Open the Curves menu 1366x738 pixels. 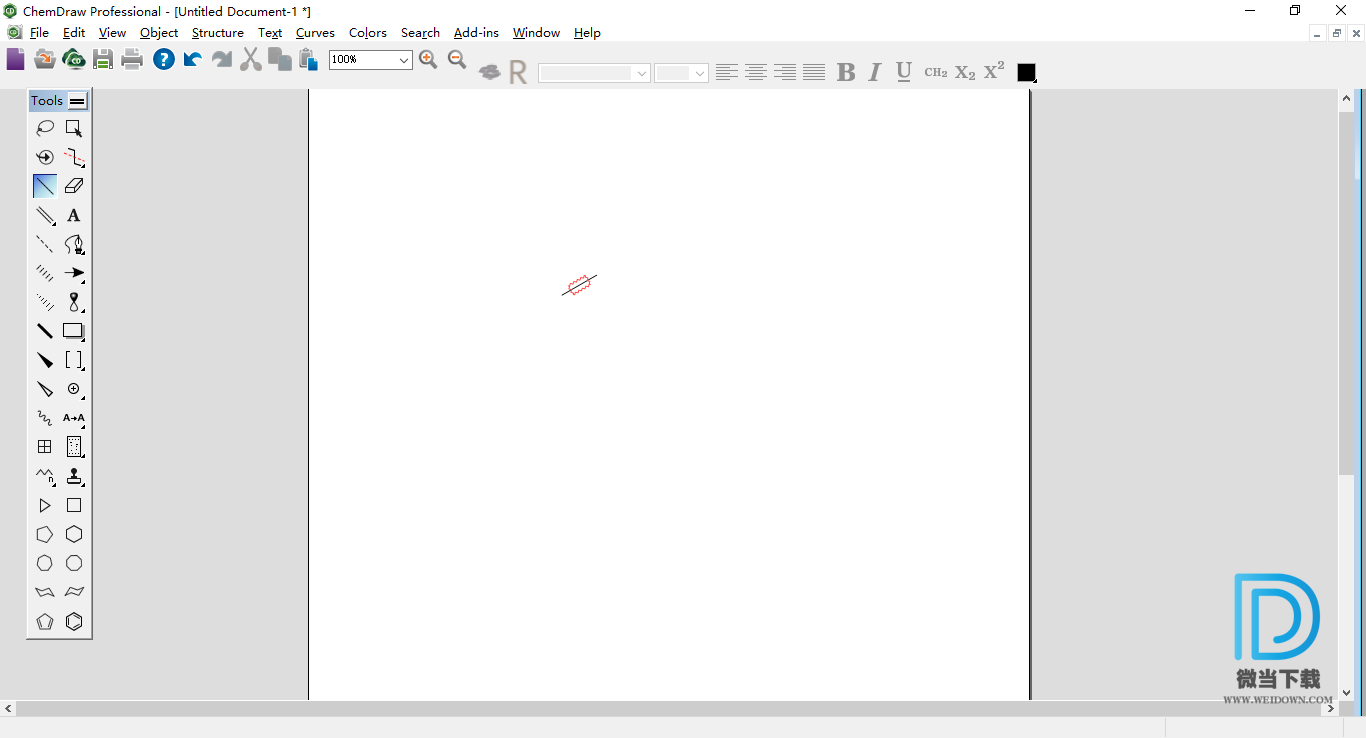click(x=315, y=33)
